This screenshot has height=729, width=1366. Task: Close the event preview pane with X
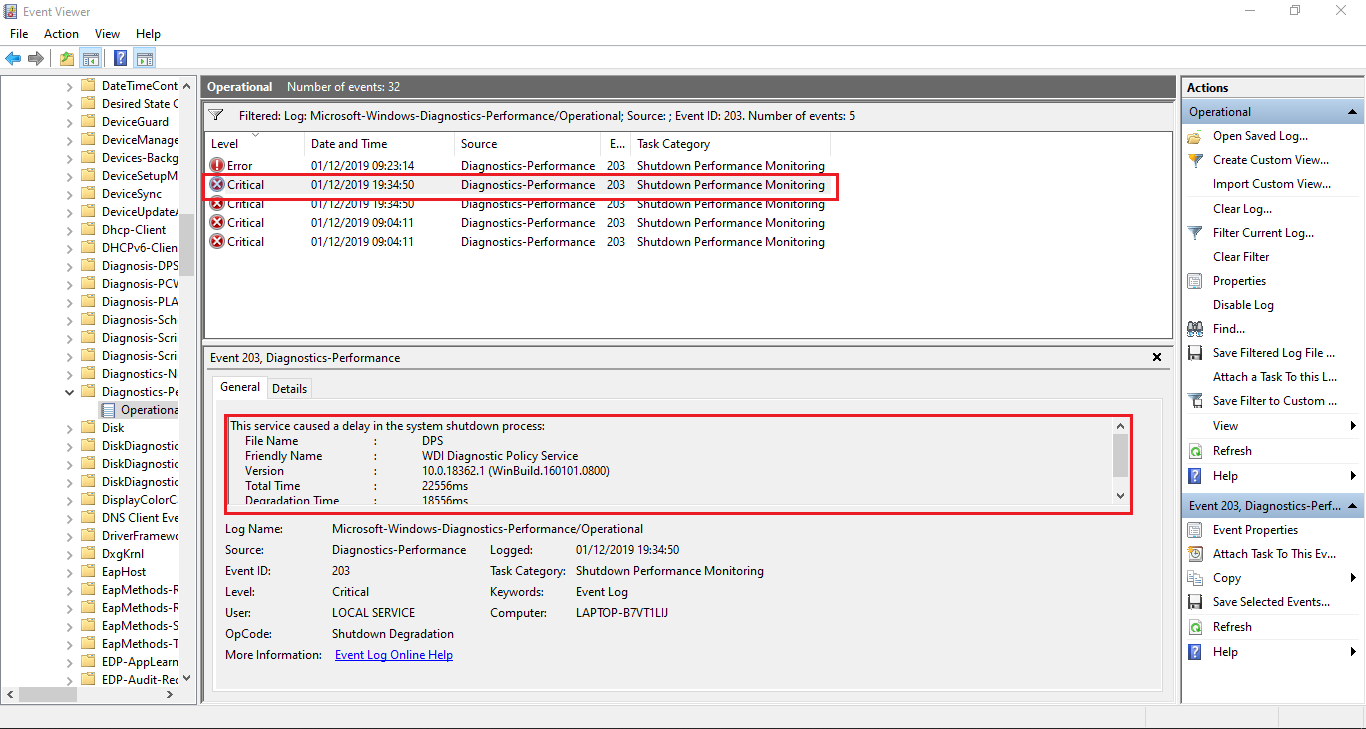pos(1157,357)
